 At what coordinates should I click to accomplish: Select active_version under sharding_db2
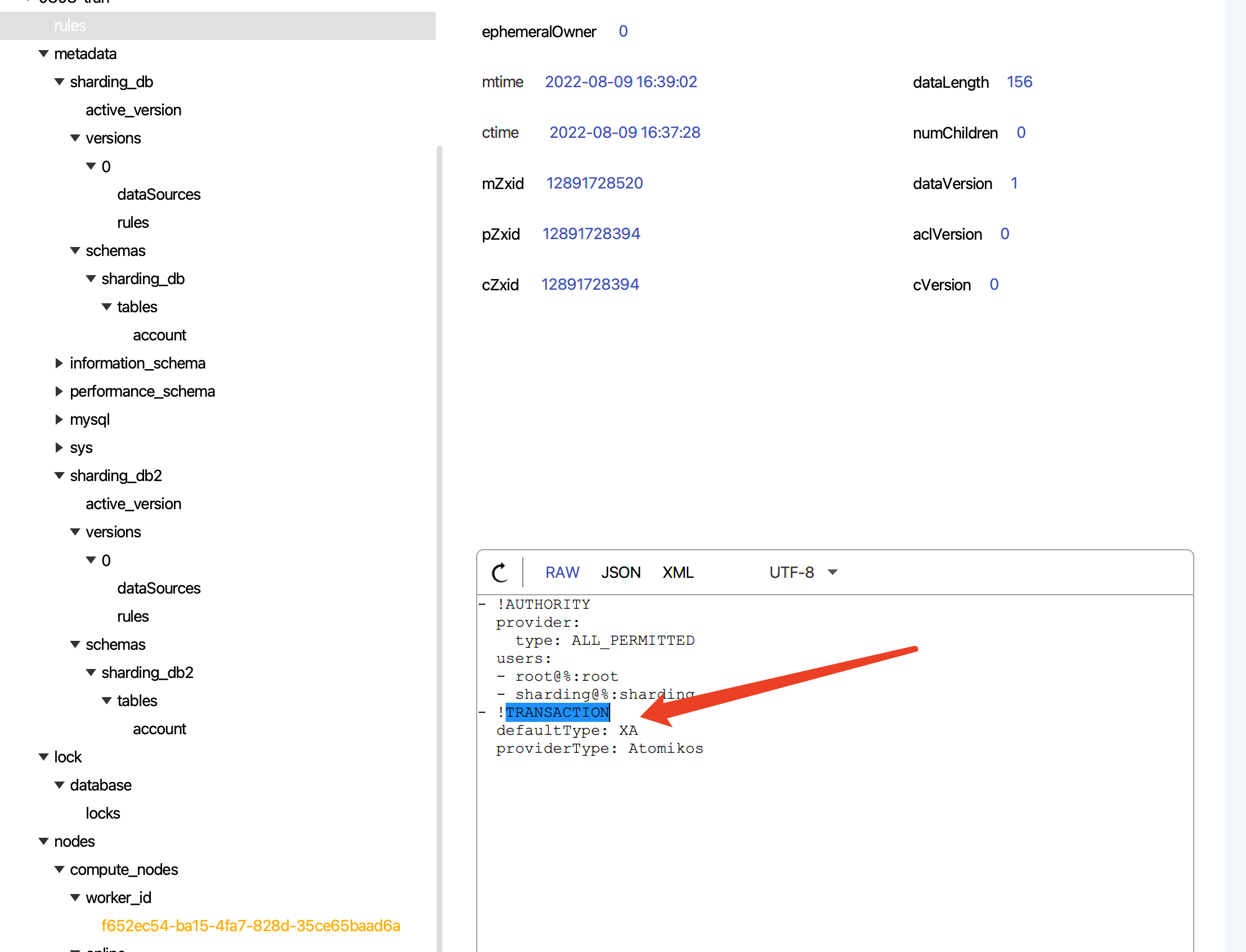coord(133,504)
